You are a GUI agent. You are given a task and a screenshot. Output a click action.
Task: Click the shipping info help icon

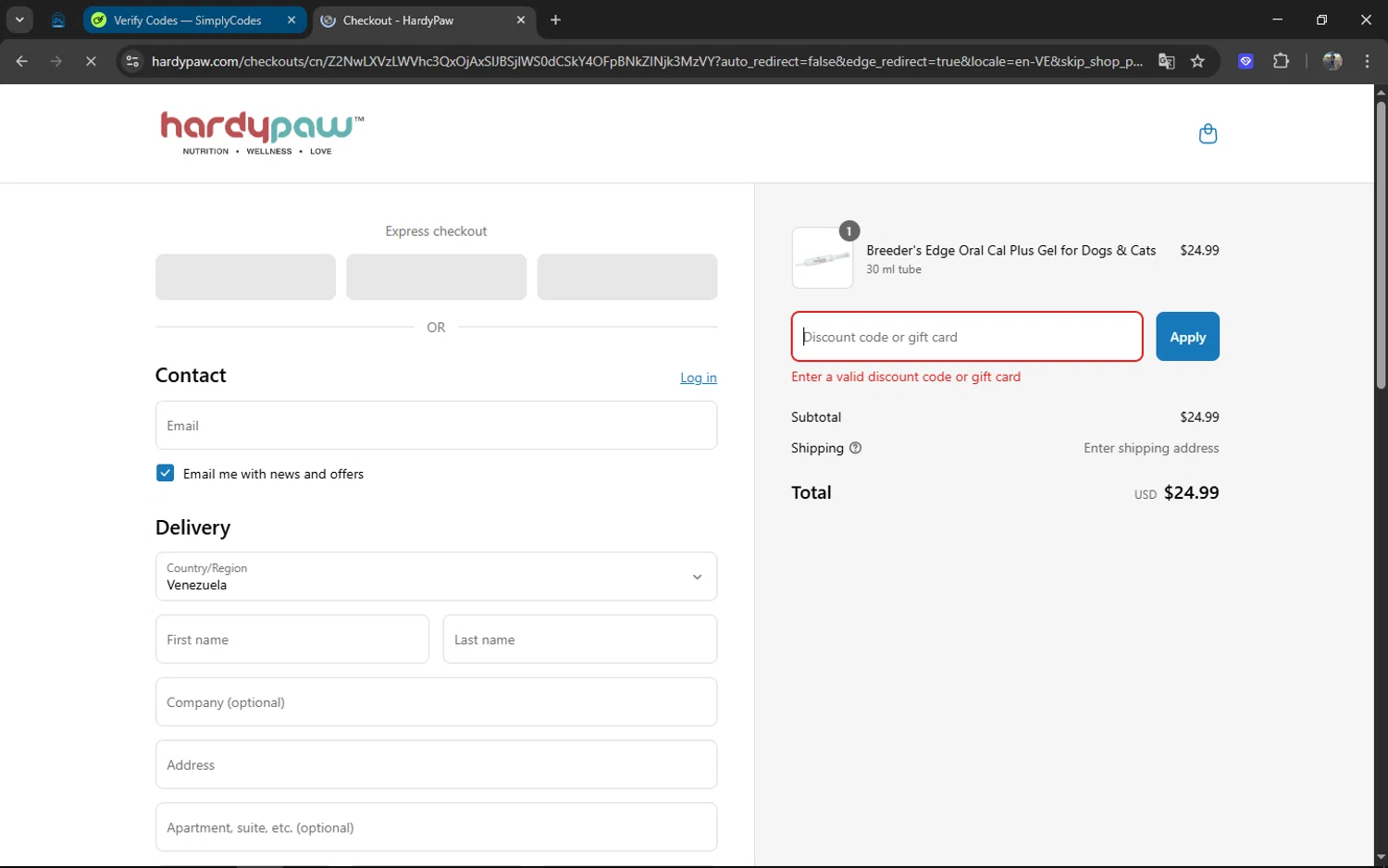click(x=855, y=448)
